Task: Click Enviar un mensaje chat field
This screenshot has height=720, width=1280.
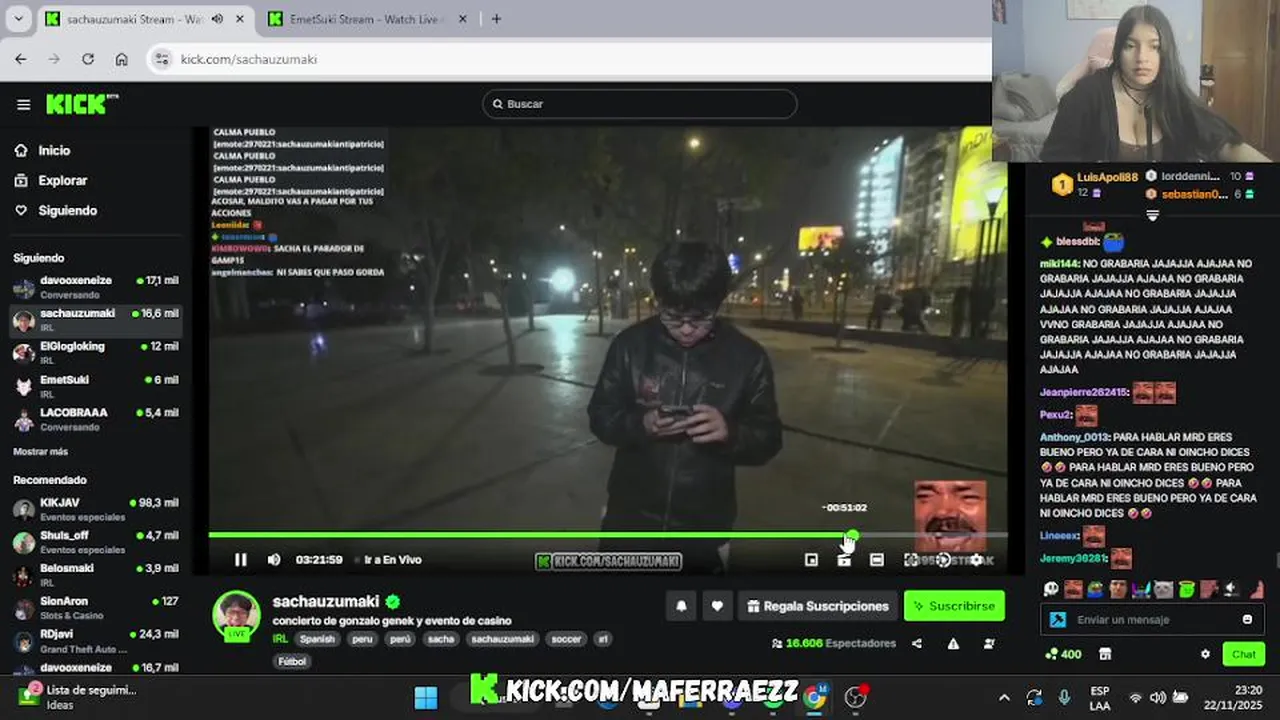Action: (x=1150, y=619)
